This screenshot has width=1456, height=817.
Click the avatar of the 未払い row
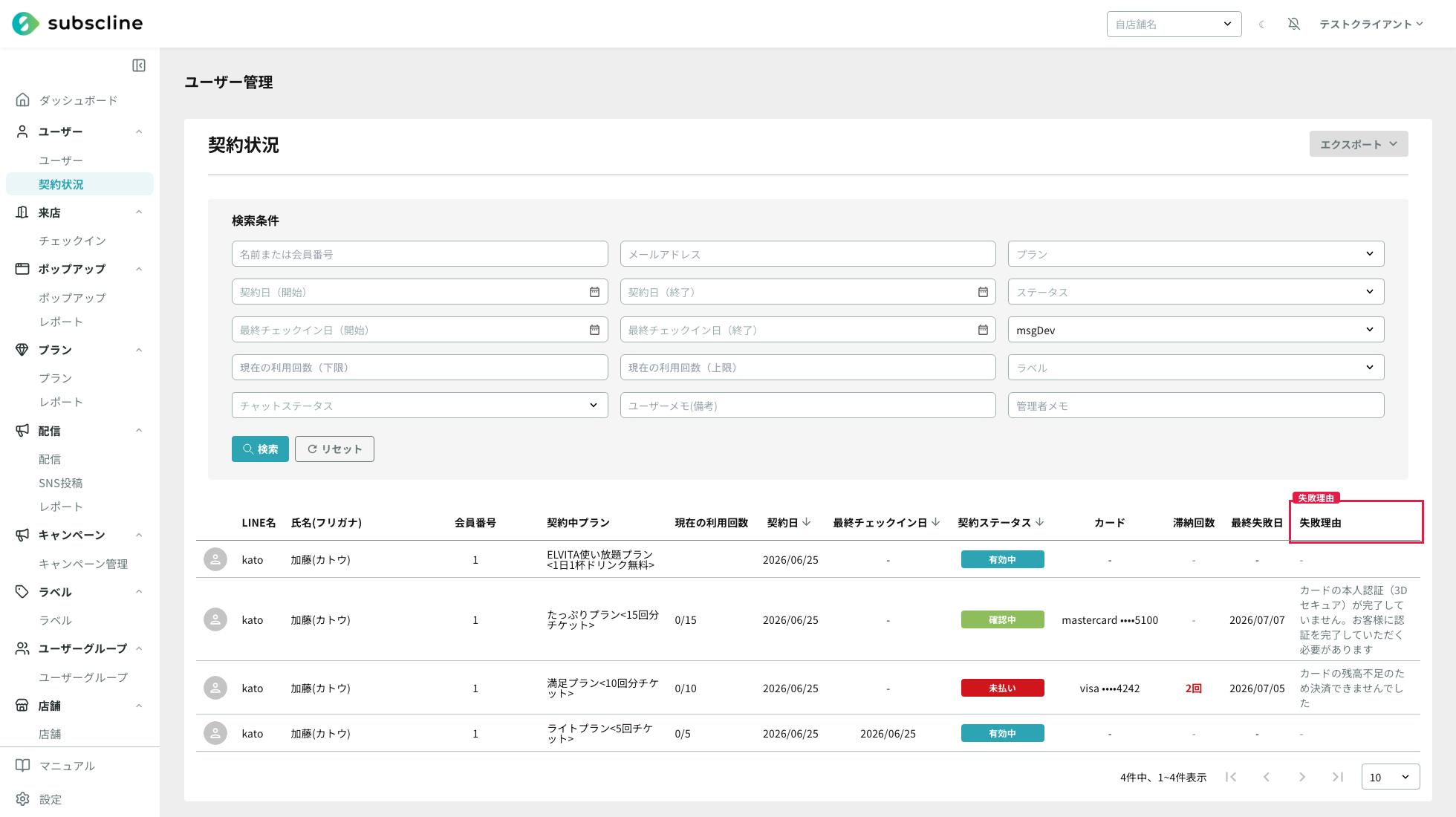pos(215,688)
